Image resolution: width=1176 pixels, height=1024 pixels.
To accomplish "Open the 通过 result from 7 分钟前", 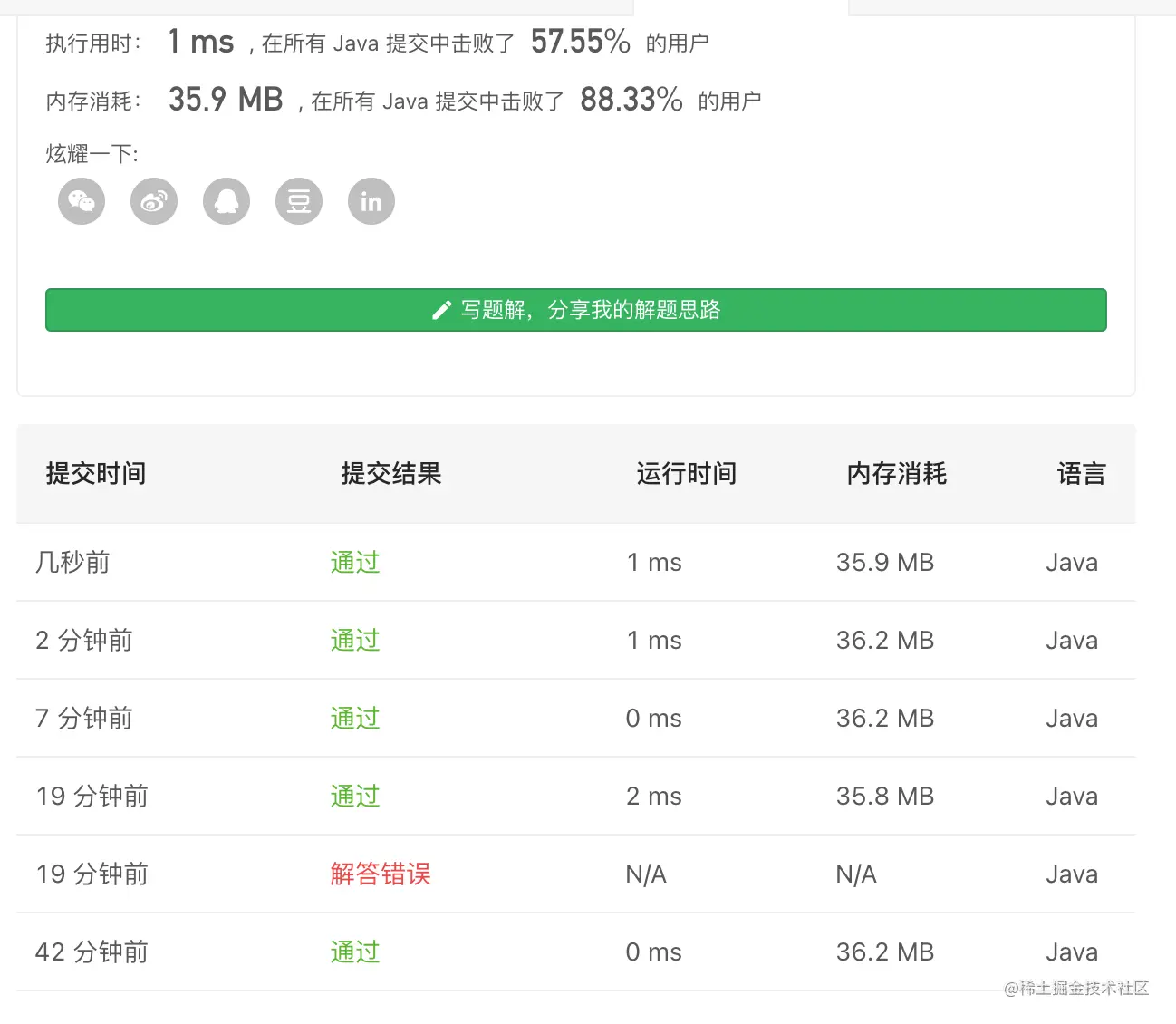I will pyautogui.click(x=354, y=719).
